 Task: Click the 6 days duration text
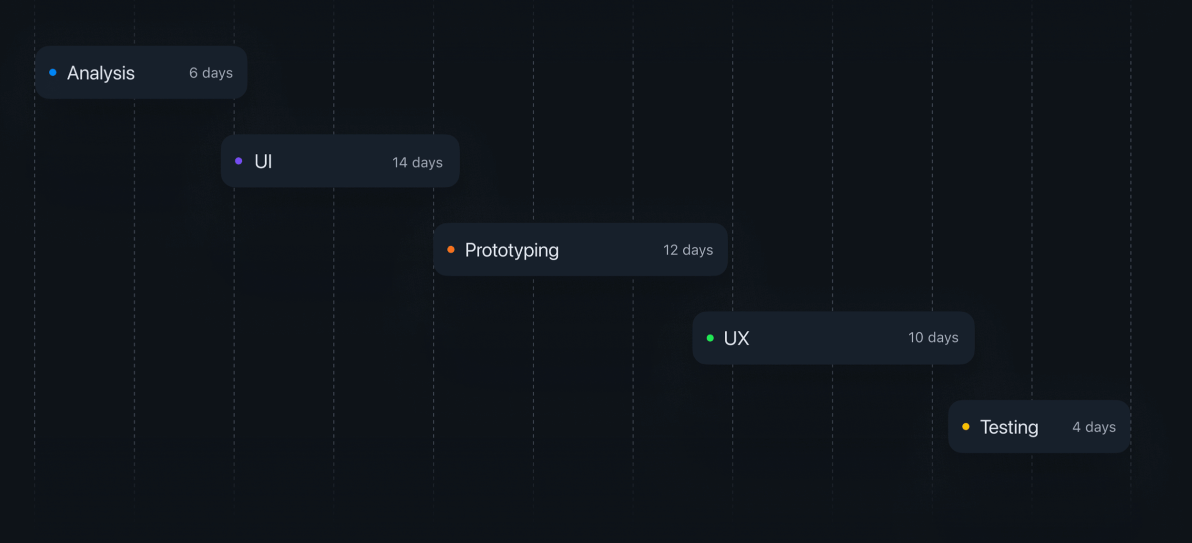(211, 73)
